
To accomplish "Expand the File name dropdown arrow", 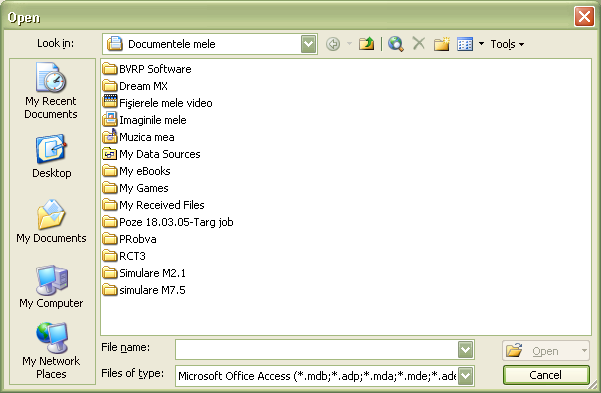I will [x=465, y=350].
